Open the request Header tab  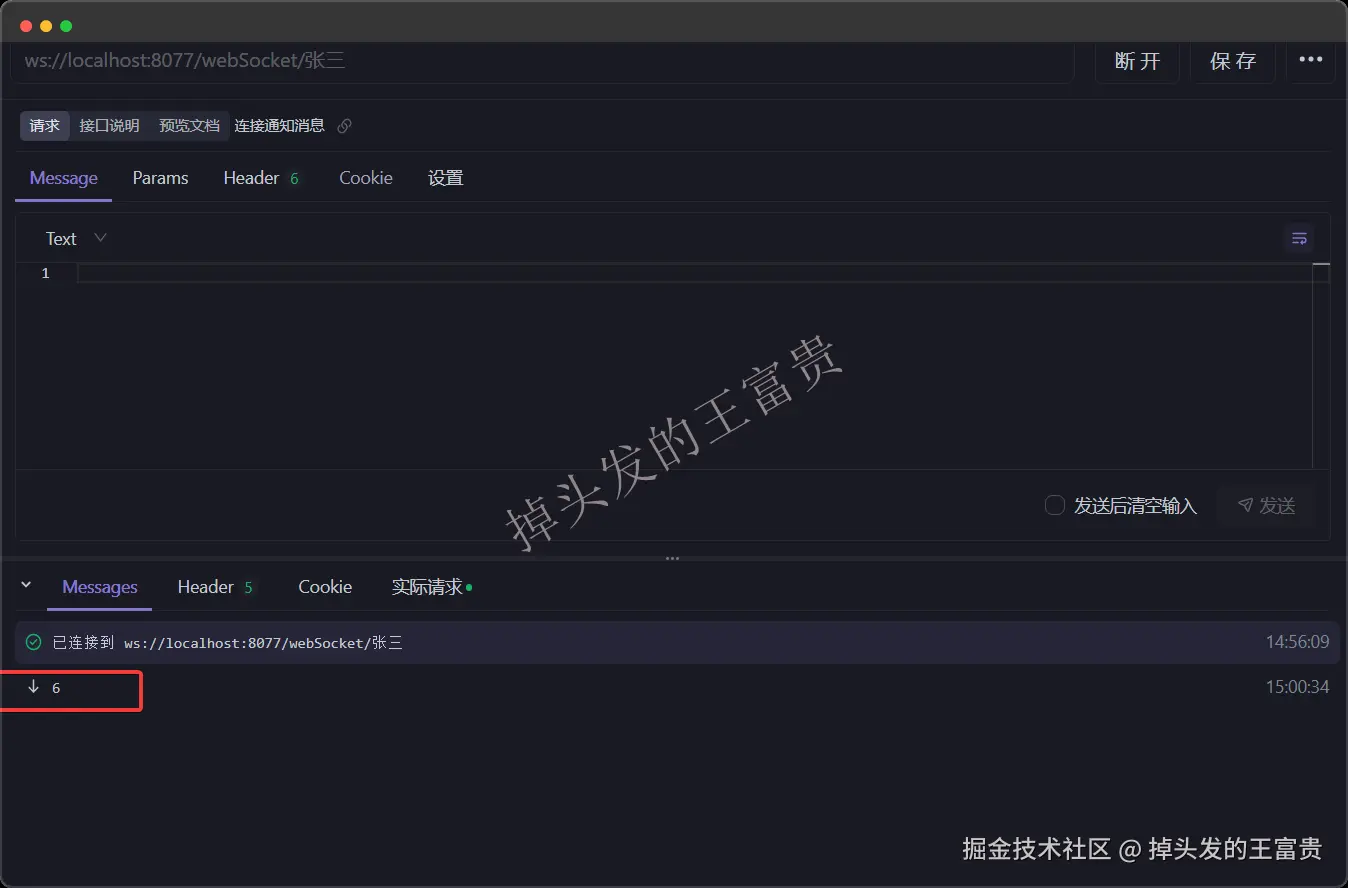pyautogui.click(x=261, y=178)
